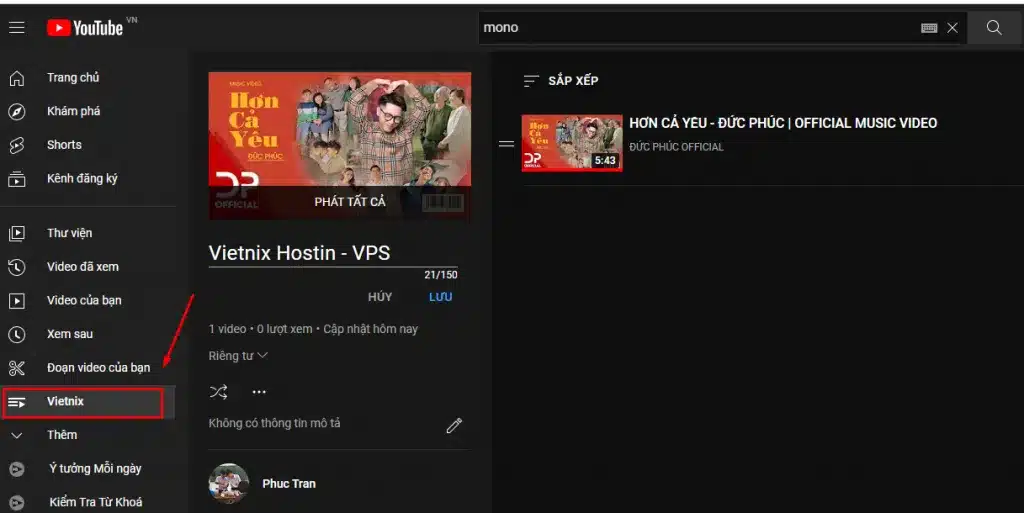Expand Thêm to show more items
The height and width of the screenshot is (513, 1024).
(61, 435)
